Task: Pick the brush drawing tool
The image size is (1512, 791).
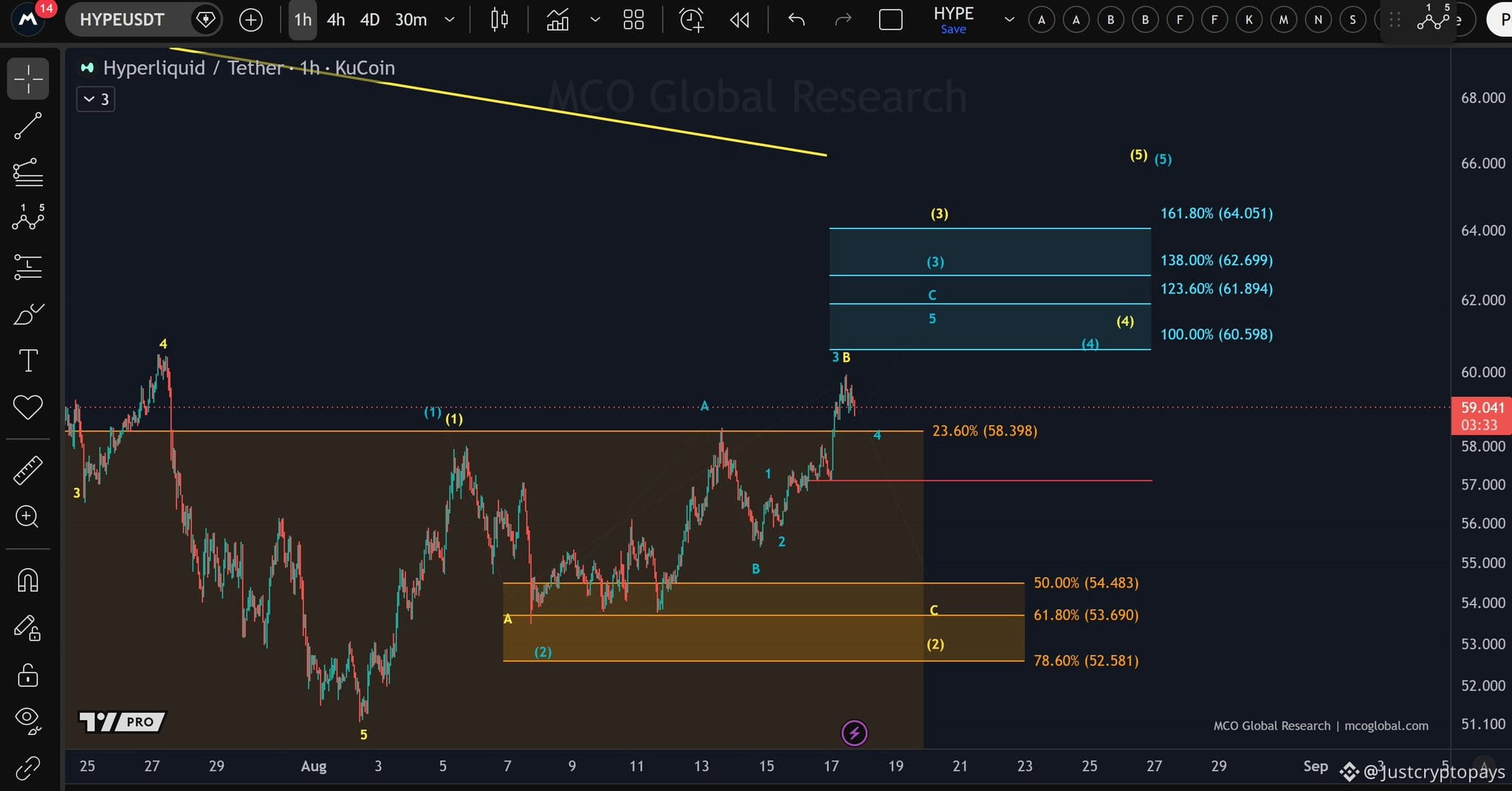Action: [x=28, y=314]
